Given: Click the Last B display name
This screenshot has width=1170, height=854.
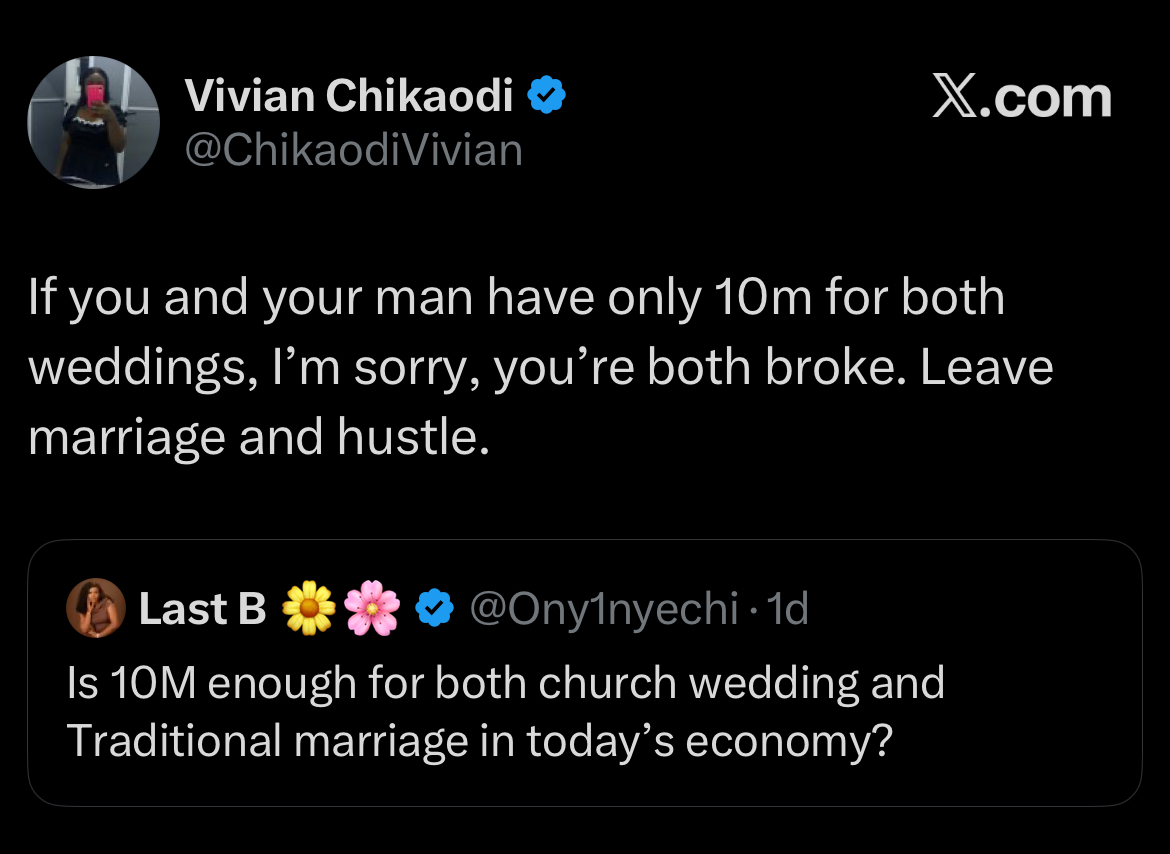Looking at the screenshot, I should coord(202,609).
